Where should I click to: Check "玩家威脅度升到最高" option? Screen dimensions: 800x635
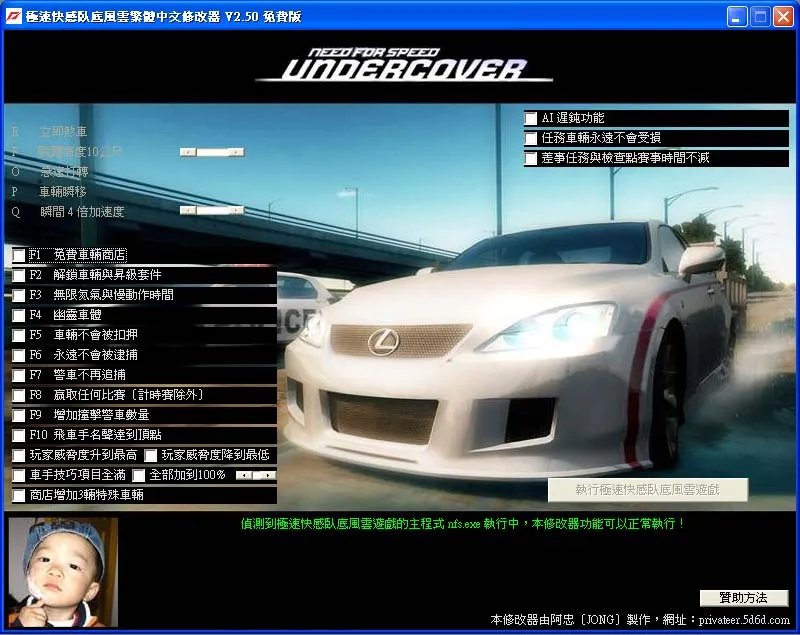[18, 455]
